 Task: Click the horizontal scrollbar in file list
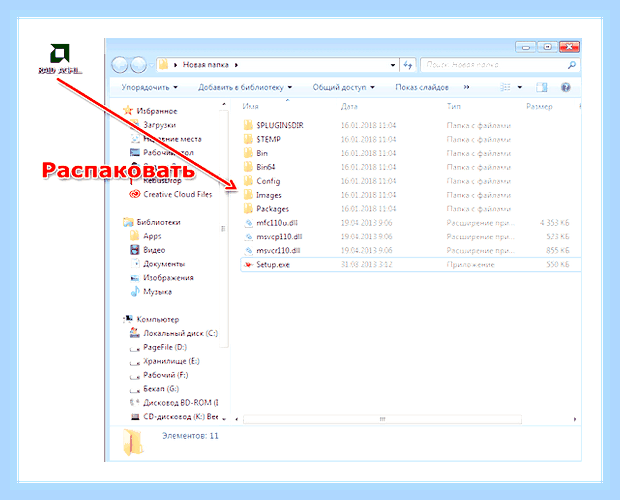[382, 419]
